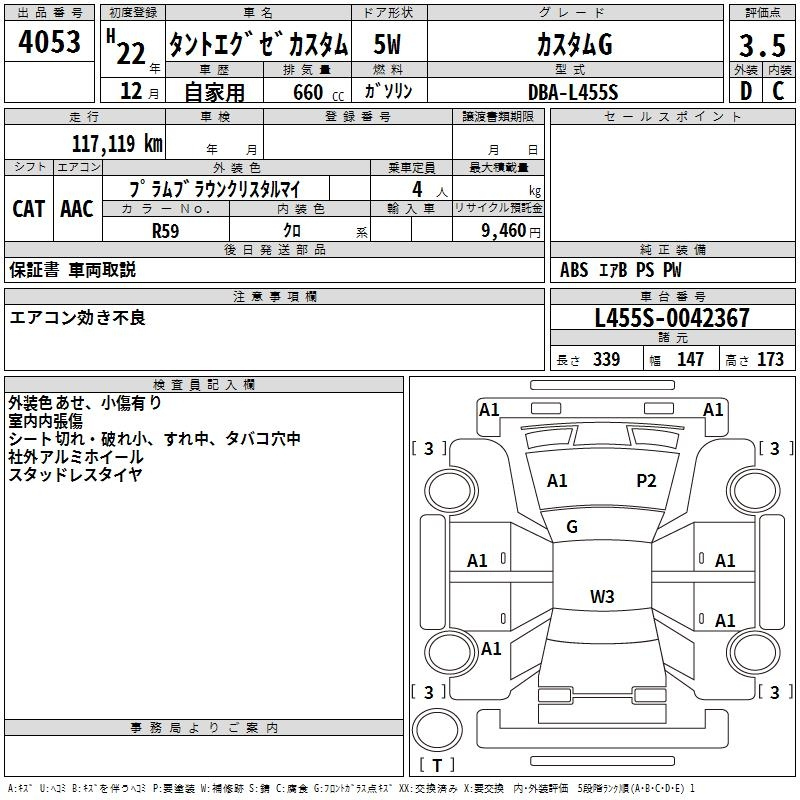
Task: Click the car name タントエグゼカスタム
Action: 258,44
